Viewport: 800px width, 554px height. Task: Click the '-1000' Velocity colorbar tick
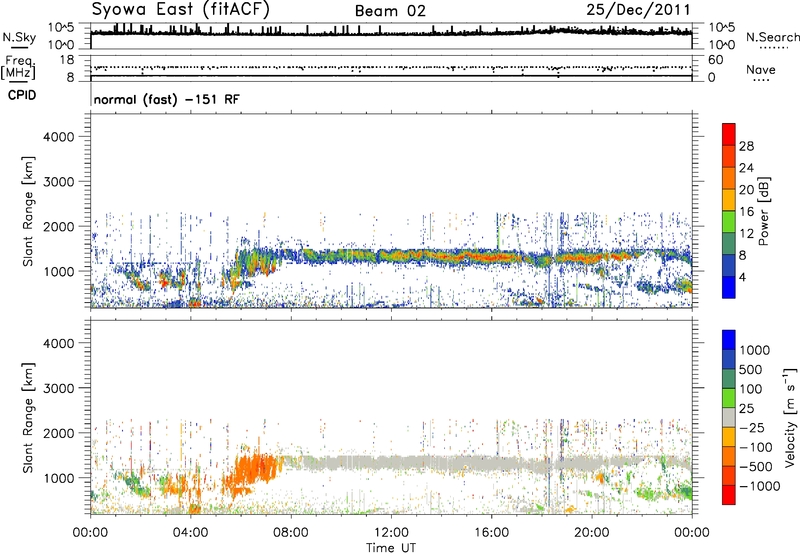click(759, 486)
